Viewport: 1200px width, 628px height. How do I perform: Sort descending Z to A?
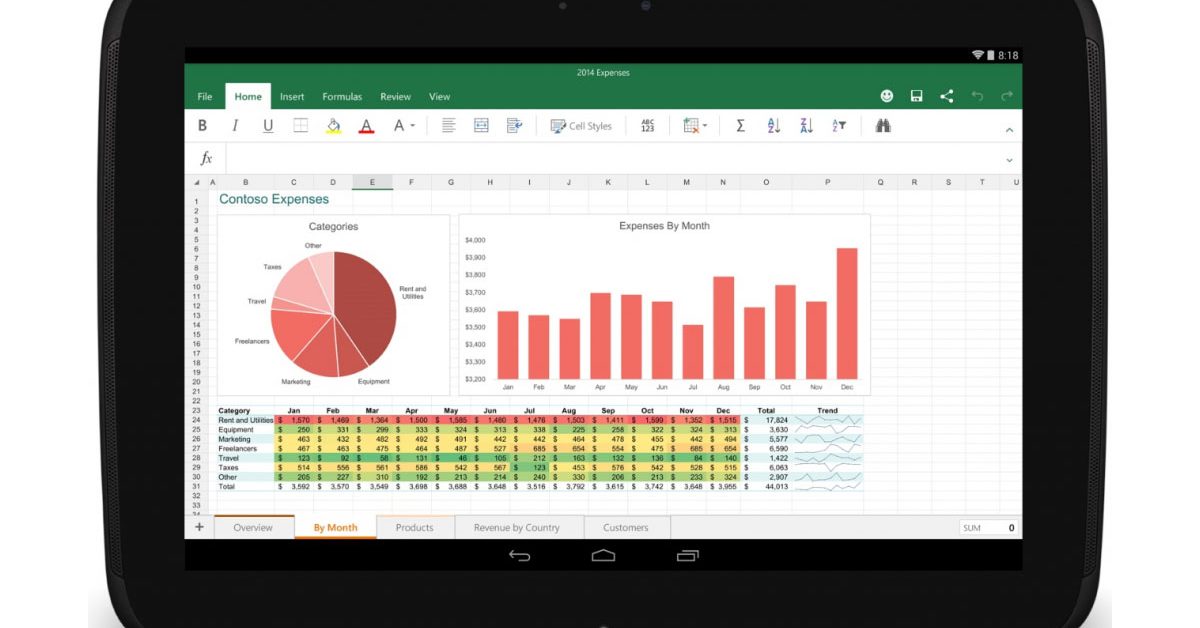[806, 126]
